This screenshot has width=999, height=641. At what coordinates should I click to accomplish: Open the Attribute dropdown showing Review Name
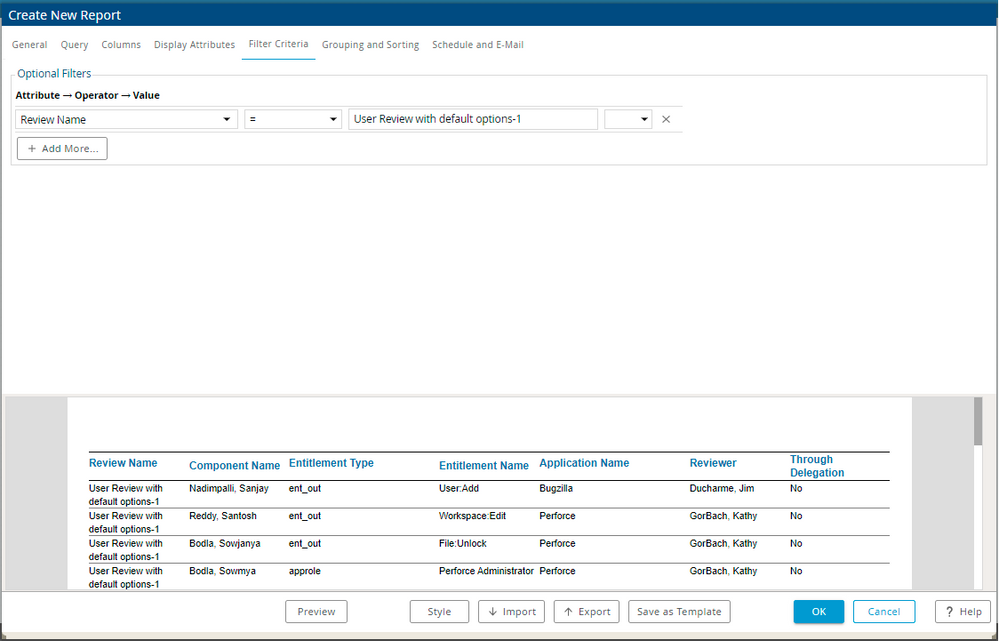(126, 119)
